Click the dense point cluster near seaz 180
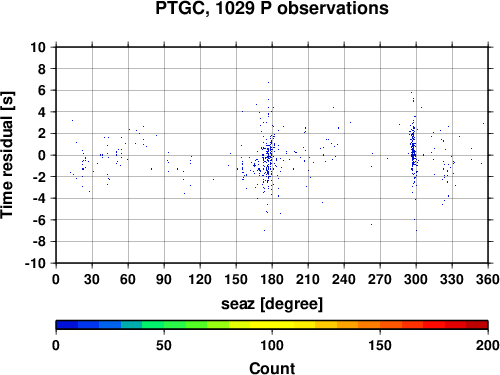The image size is (500, 375). [x=267, y=160]
